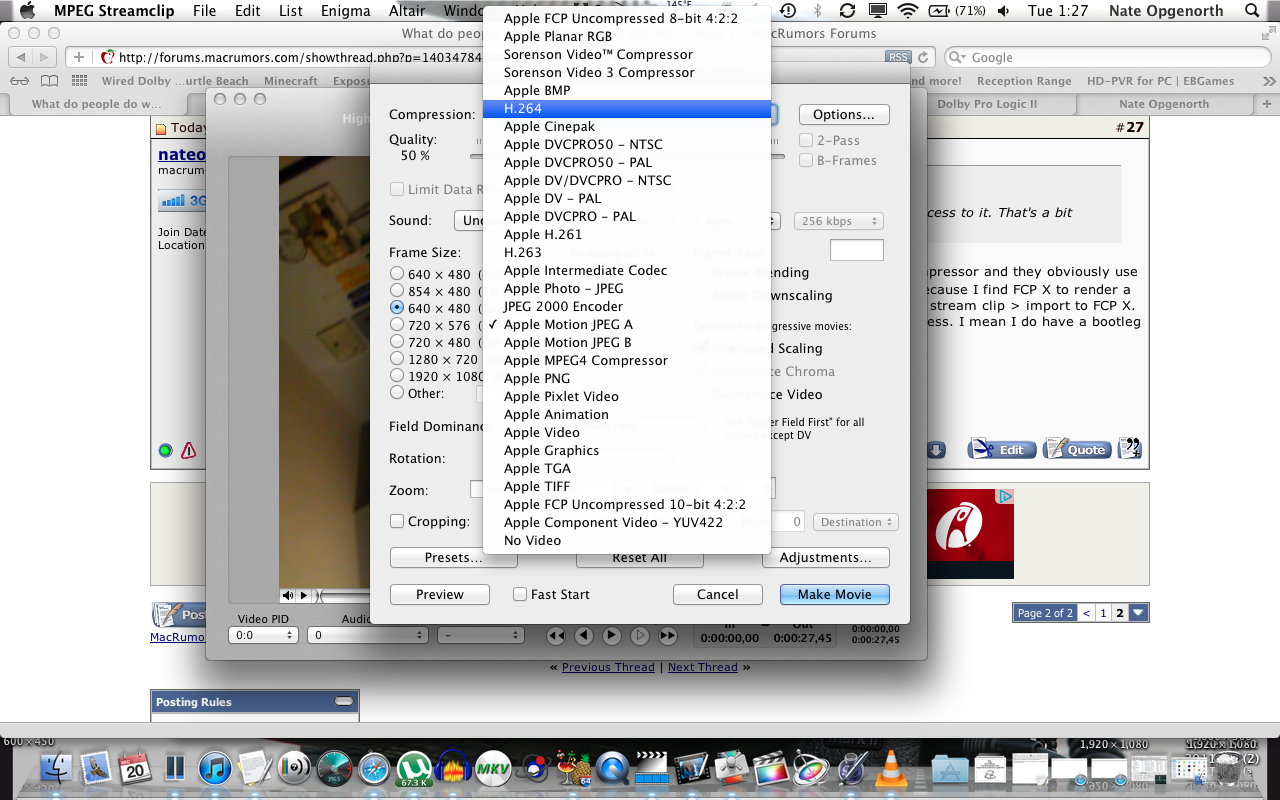Image resolution: width=1280 pixels, height=800 pixels.
Task: Launch QuickTime Player from the dock
Action: [x=611, y=769]
